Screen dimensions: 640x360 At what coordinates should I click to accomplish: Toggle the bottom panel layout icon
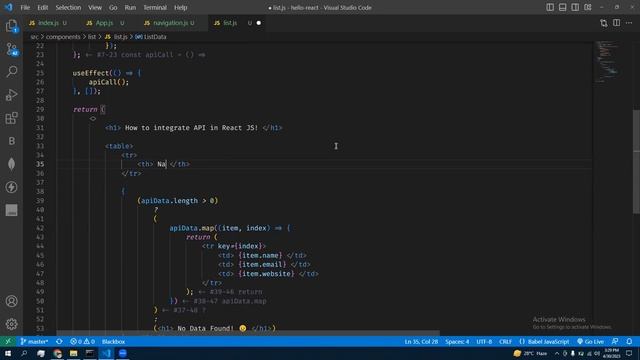click(562, 7)
